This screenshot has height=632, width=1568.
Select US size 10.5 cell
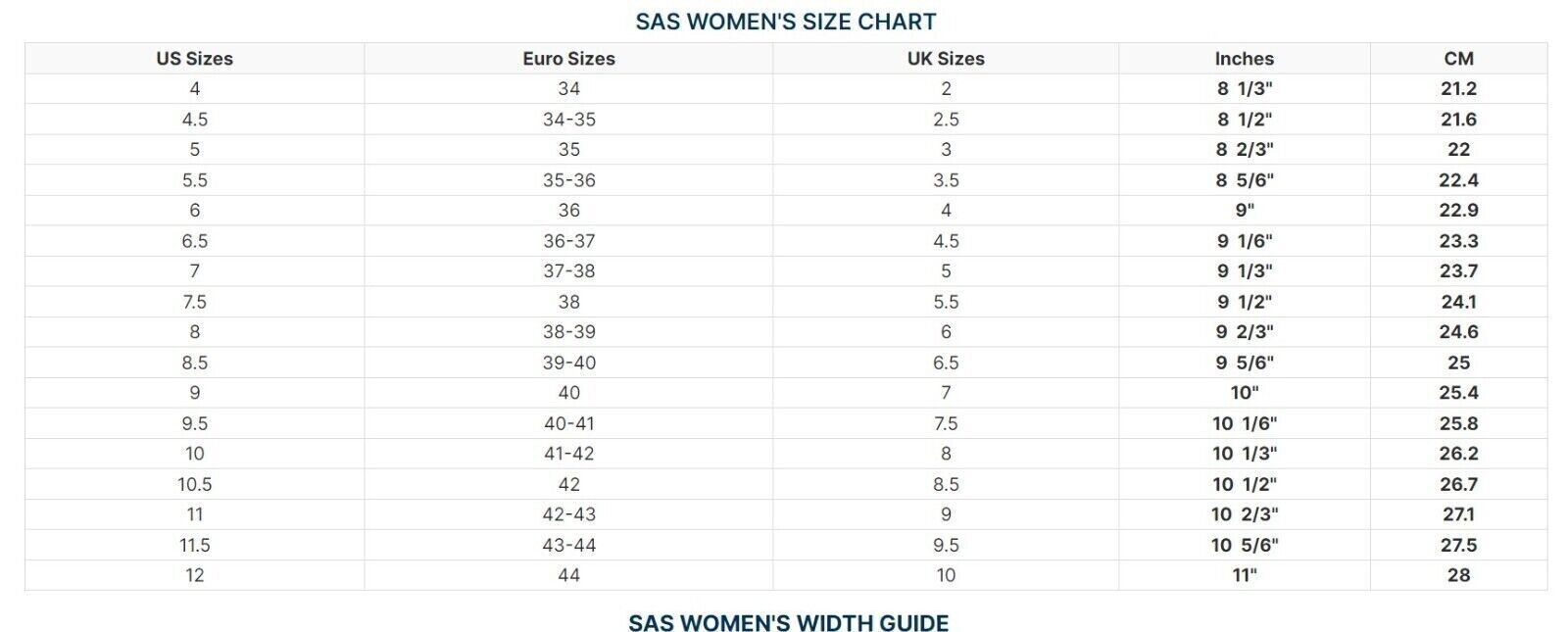[x=195, y=484]
